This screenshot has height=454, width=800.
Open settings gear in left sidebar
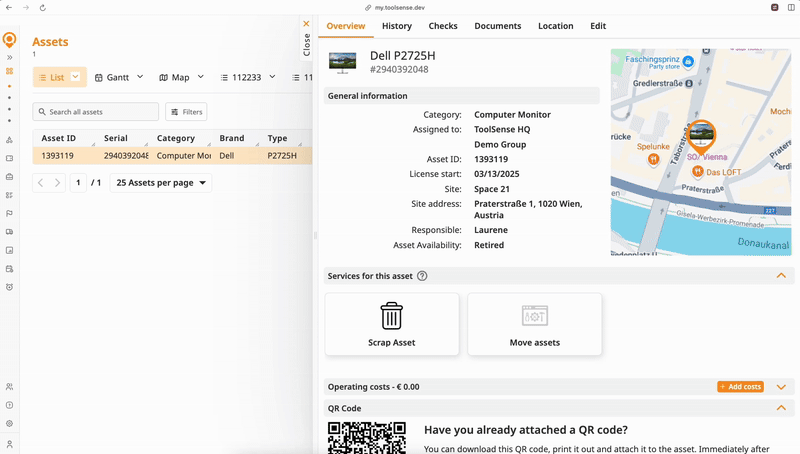(x=9, y=423)
